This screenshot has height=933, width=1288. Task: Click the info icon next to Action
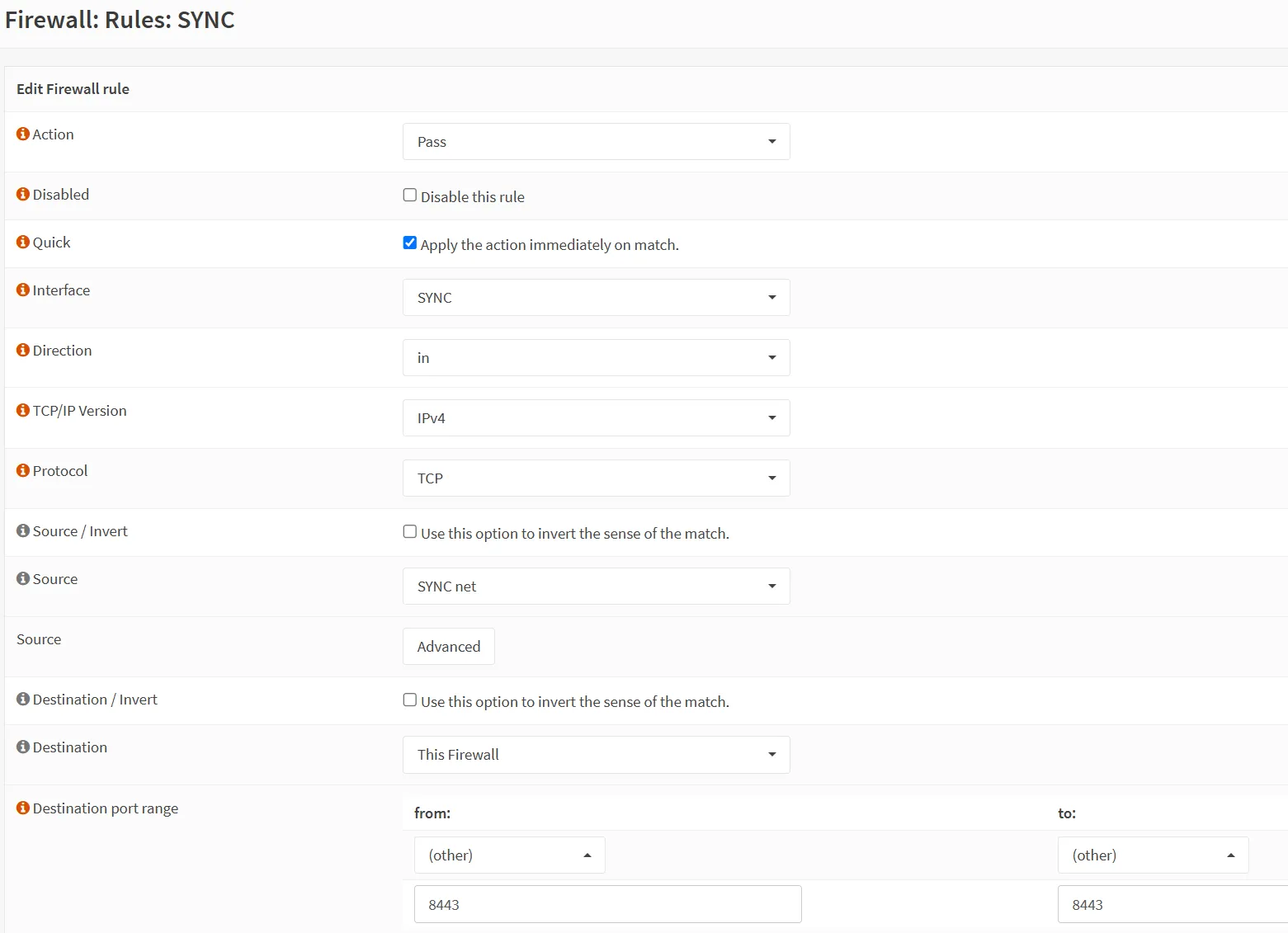pyautogui.click(x=23, y=134)
